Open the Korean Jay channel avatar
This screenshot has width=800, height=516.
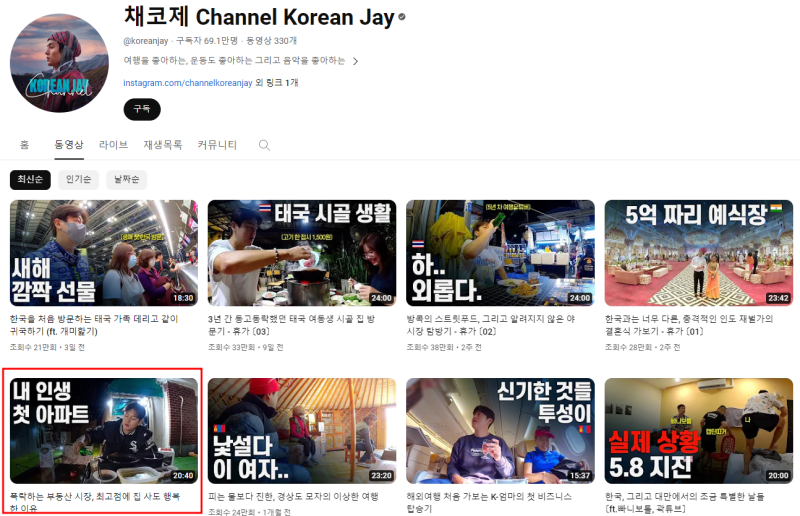(x=59, y=63)
